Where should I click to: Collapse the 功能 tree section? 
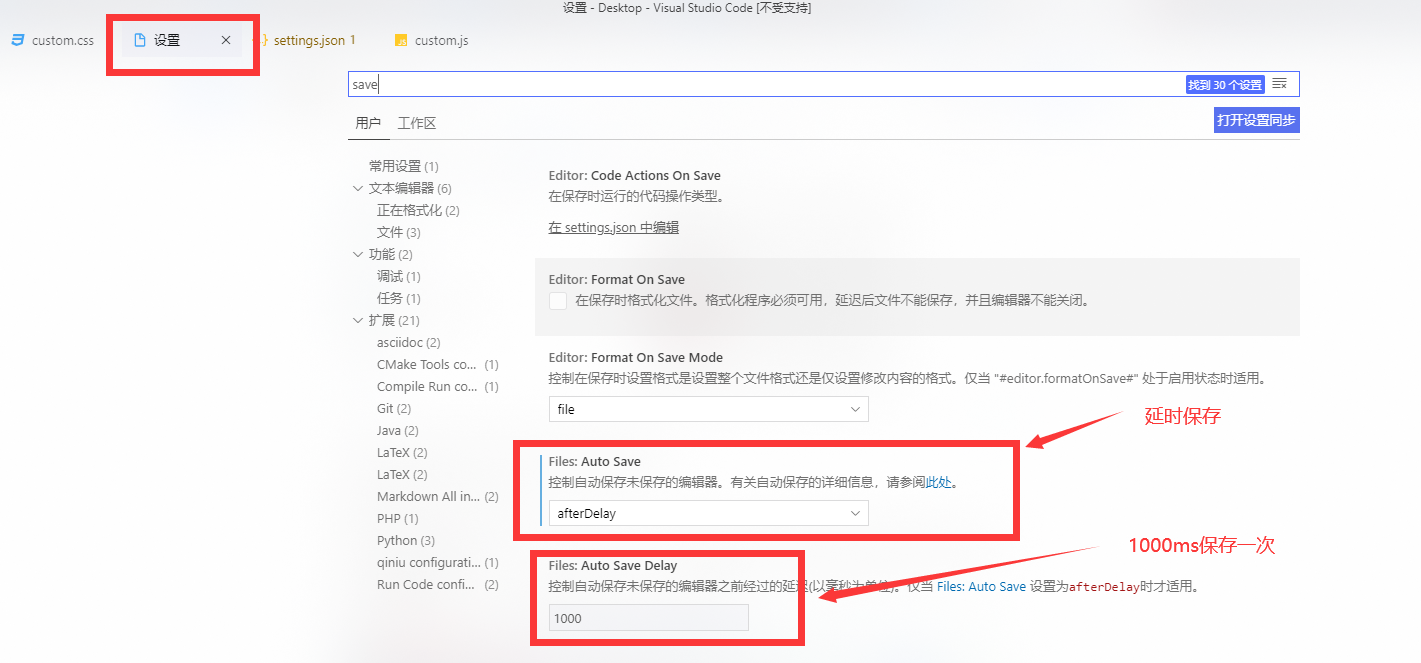tap(358, 254)
